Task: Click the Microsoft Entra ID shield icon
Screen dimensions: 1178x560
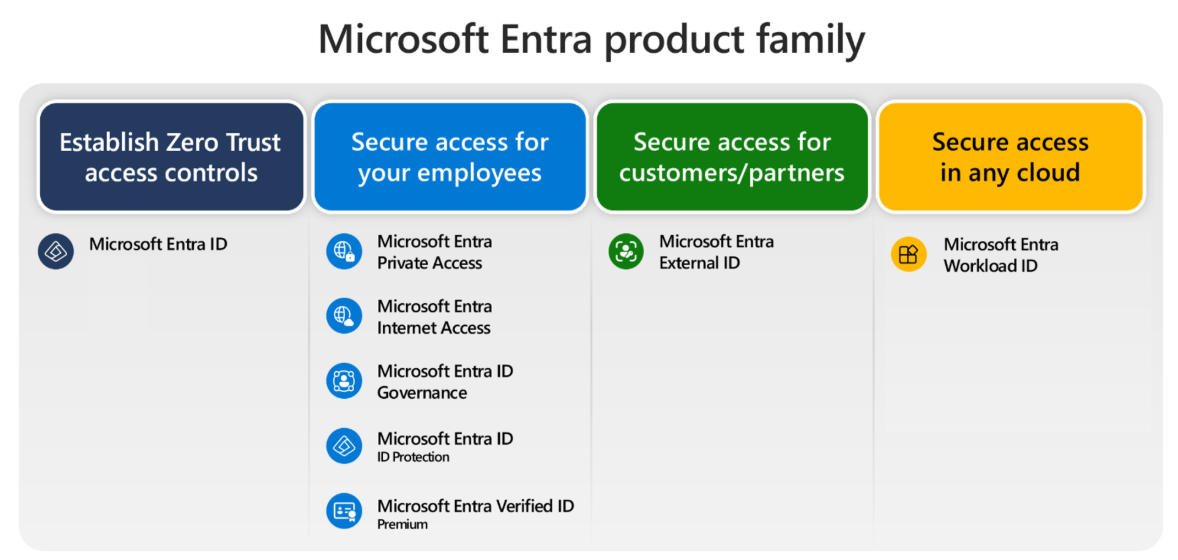Action: tap(56, 252)
